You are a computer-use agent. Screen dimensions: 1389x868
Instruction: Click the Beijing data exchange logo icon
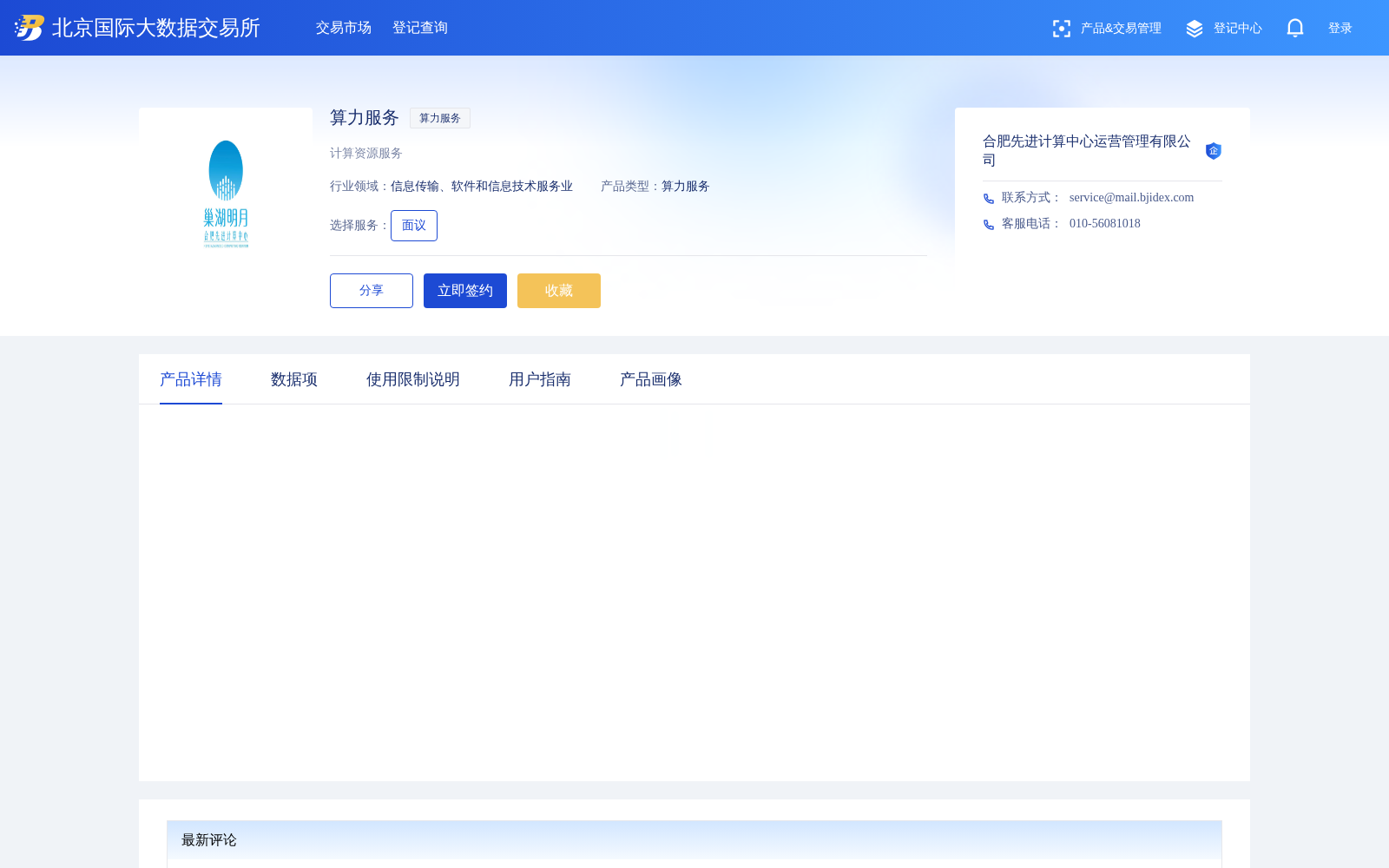pyautogui.click(x=30, y=28)
